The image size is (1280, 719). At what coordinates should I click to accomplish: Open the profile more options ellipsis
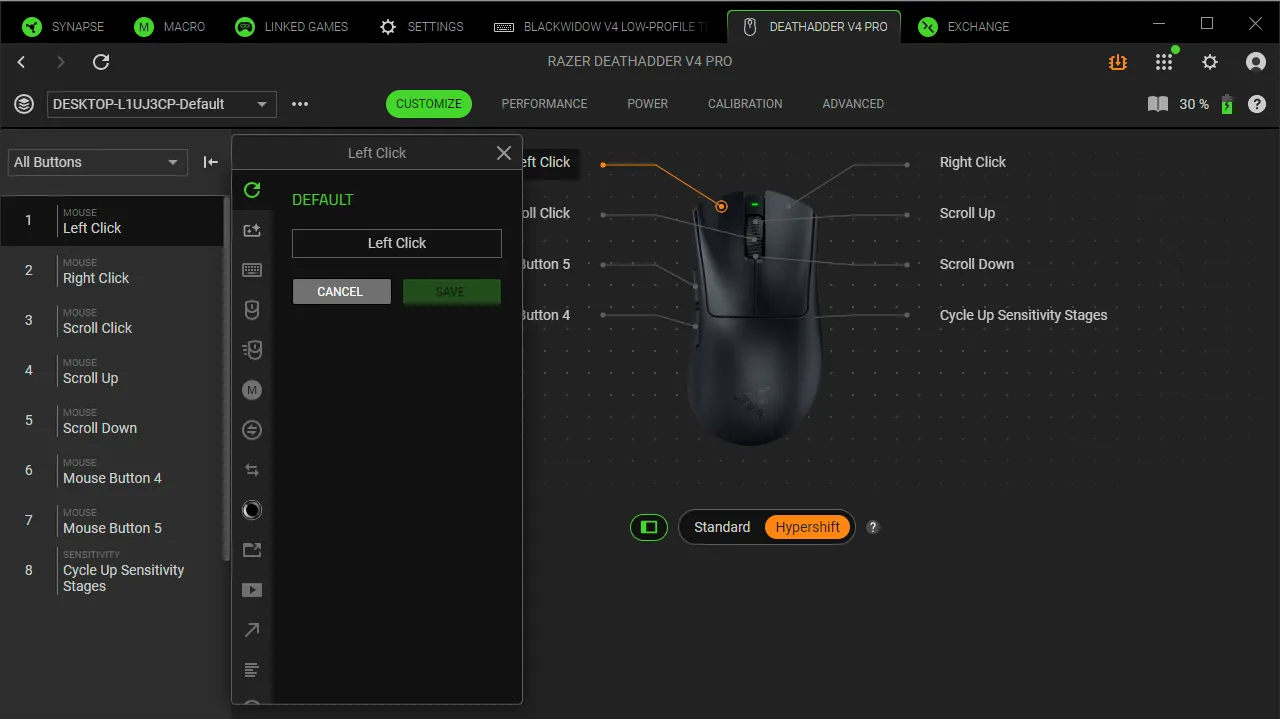(300, 104)
